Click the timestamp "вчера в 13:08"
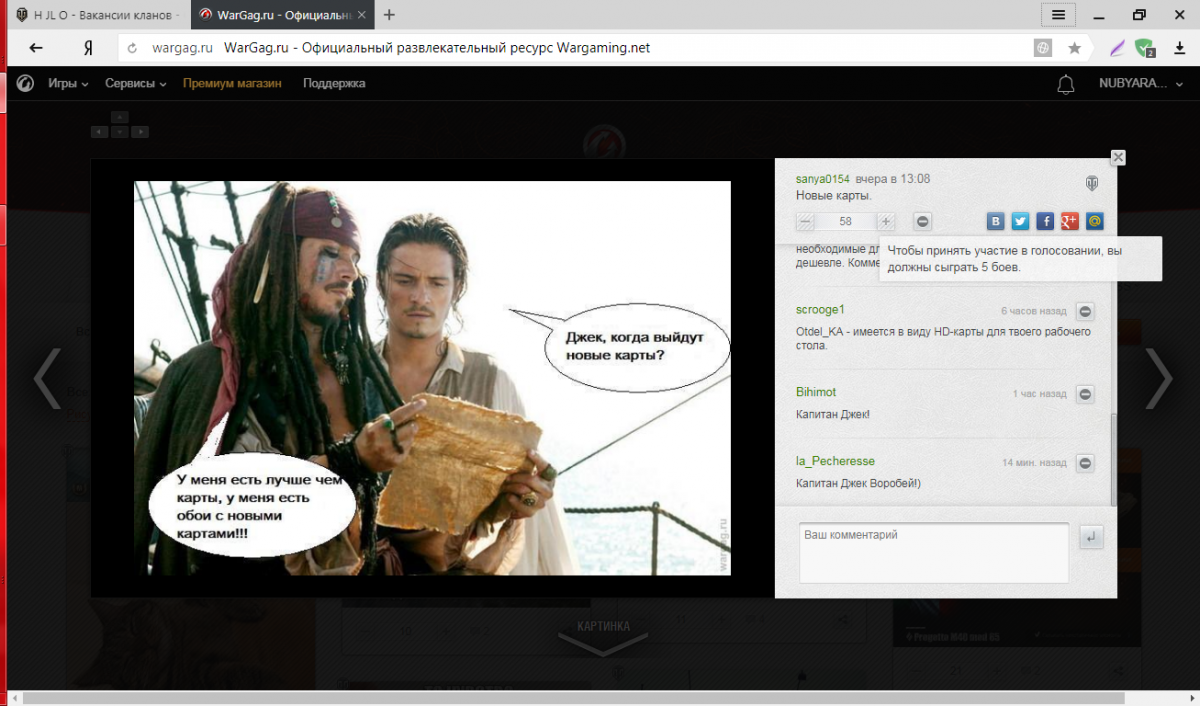The height and width of the screenshot is (706, 1200). click(x=892, y=179)
